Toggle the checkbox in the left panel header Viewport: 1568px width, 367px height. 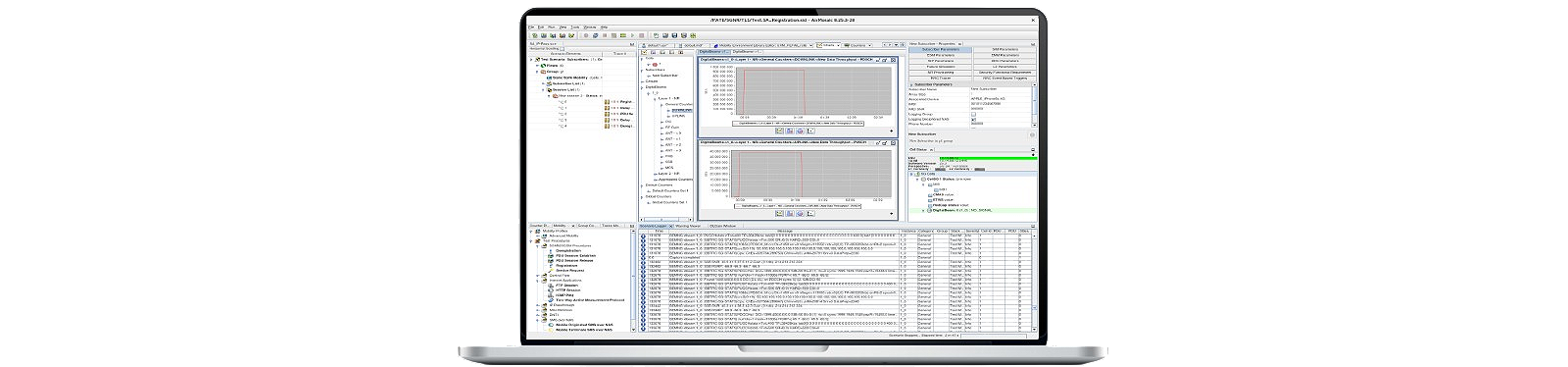point(563,49)
